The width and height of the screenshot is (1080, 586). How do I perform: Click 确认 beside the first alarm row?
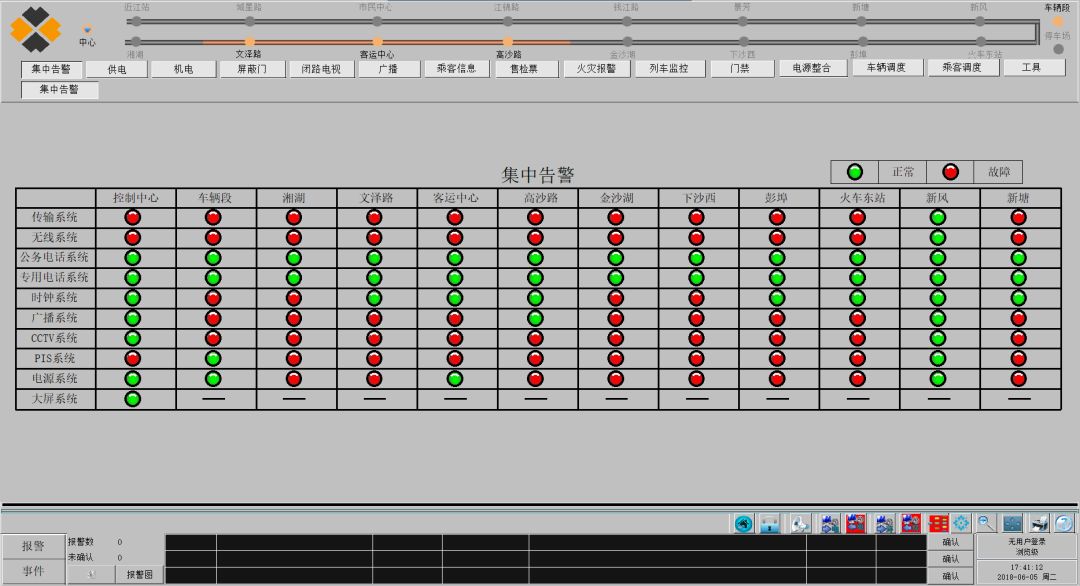click(951, 542)
